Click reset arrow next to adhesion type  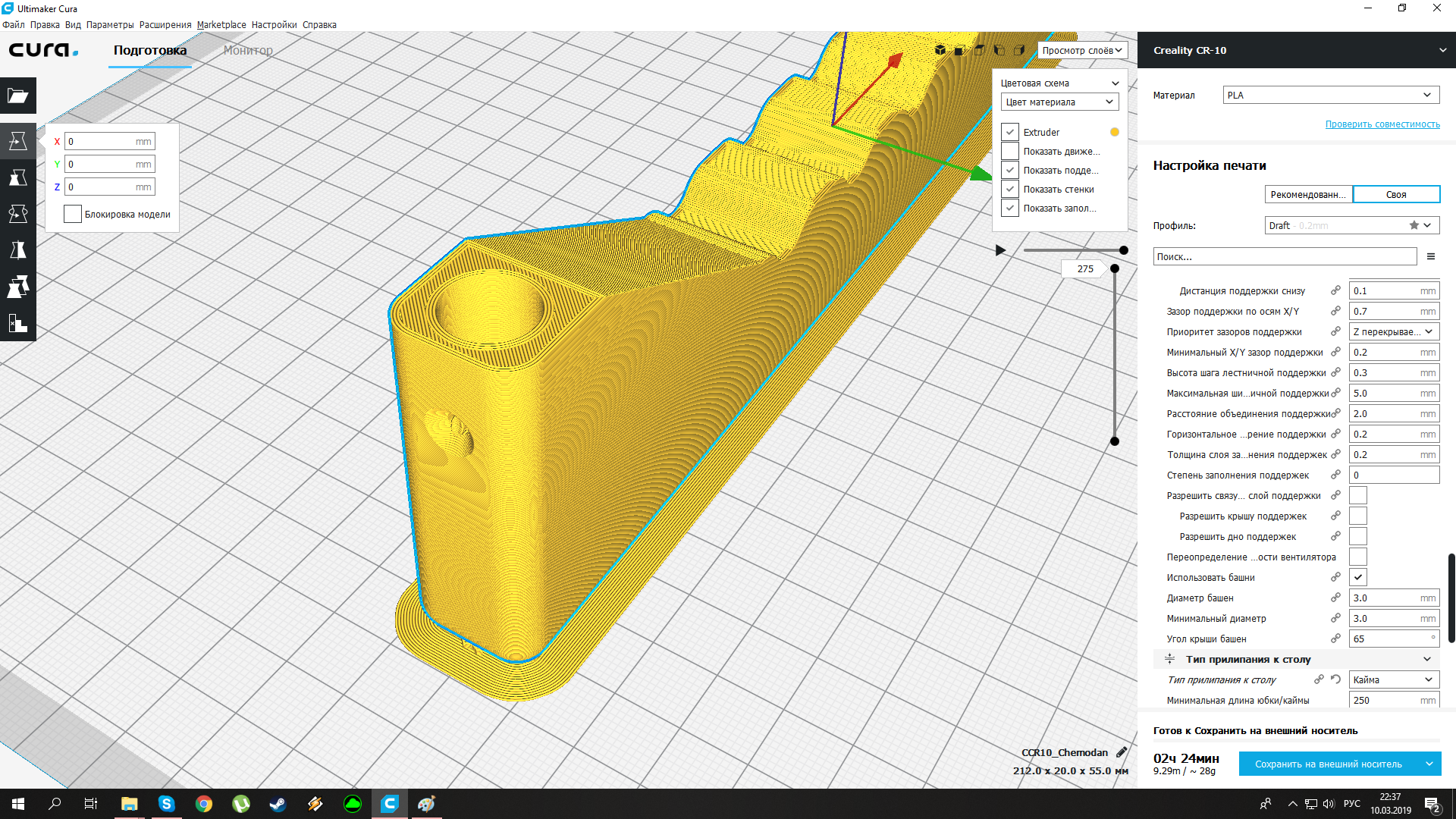(x=1335, y=679)
